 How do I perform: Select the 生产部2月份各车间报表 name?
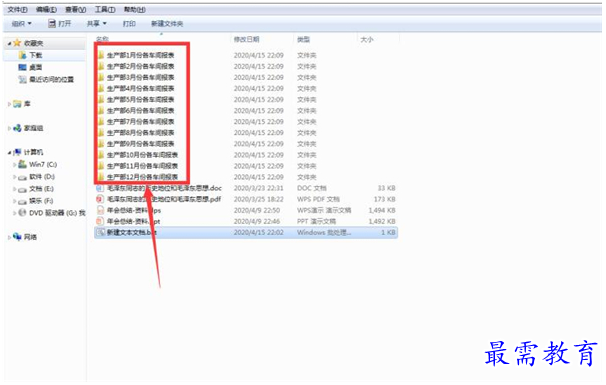(x=140, y=66)
